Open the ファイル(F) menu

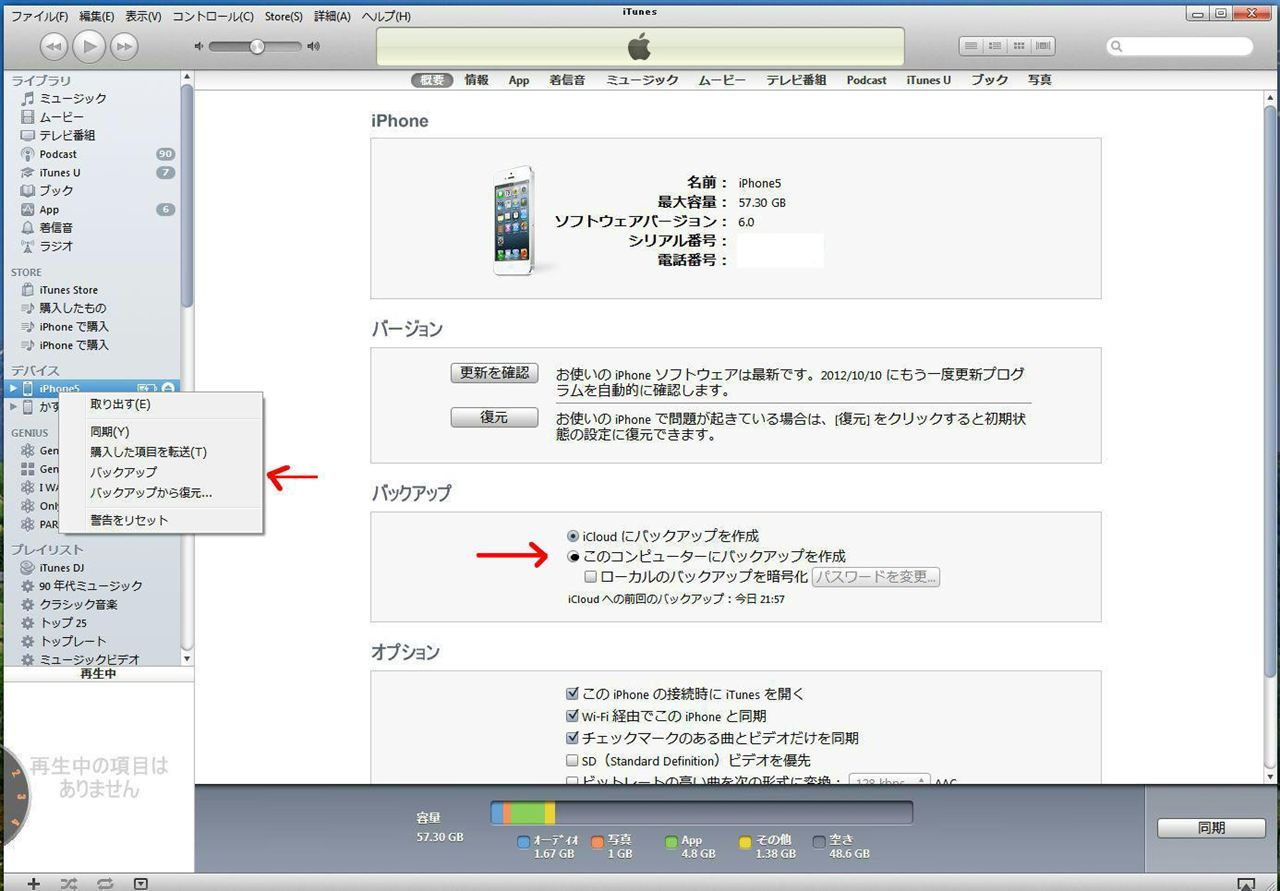point(39,17)
